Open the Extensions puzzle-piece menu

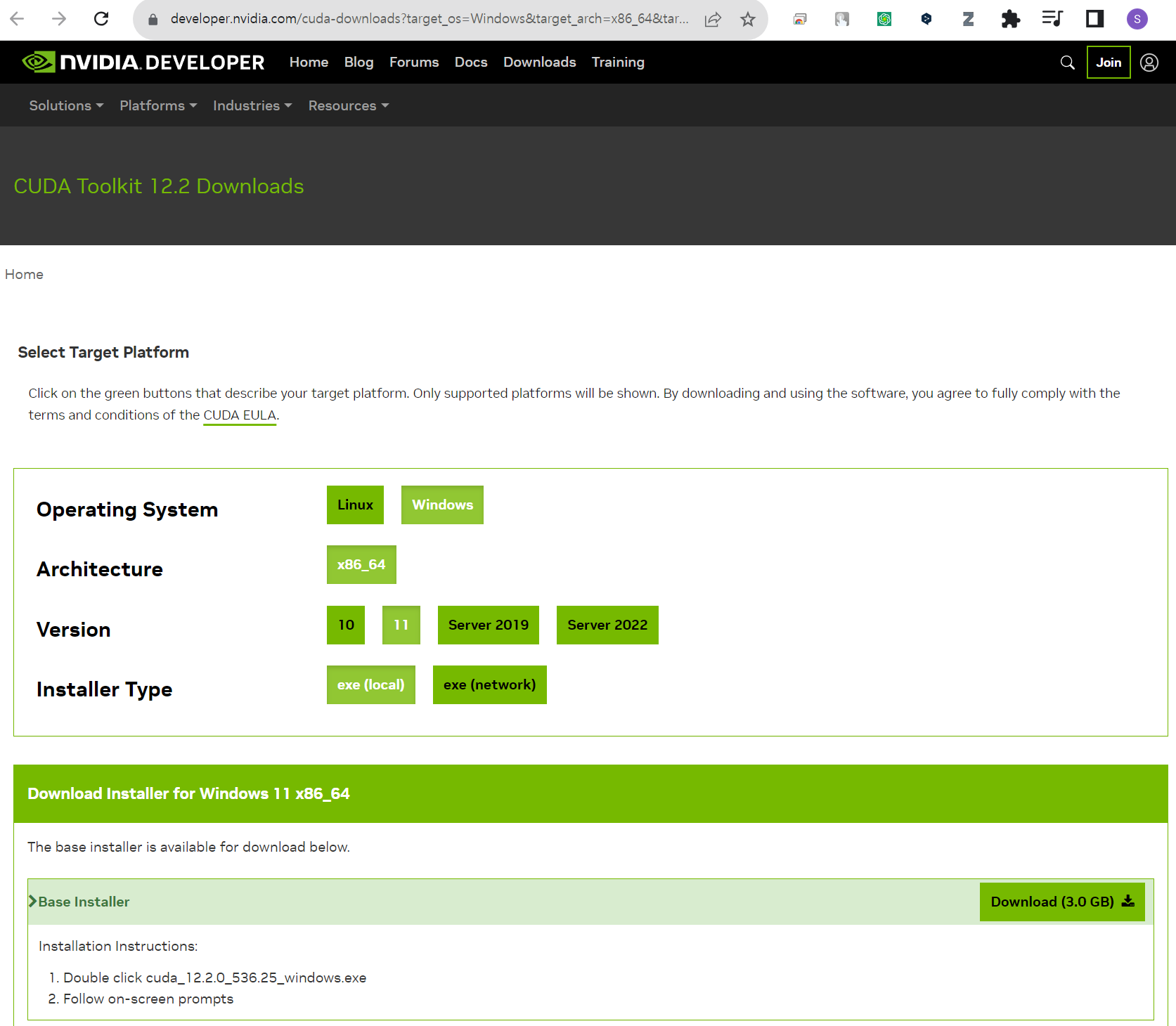[1010, 19]
